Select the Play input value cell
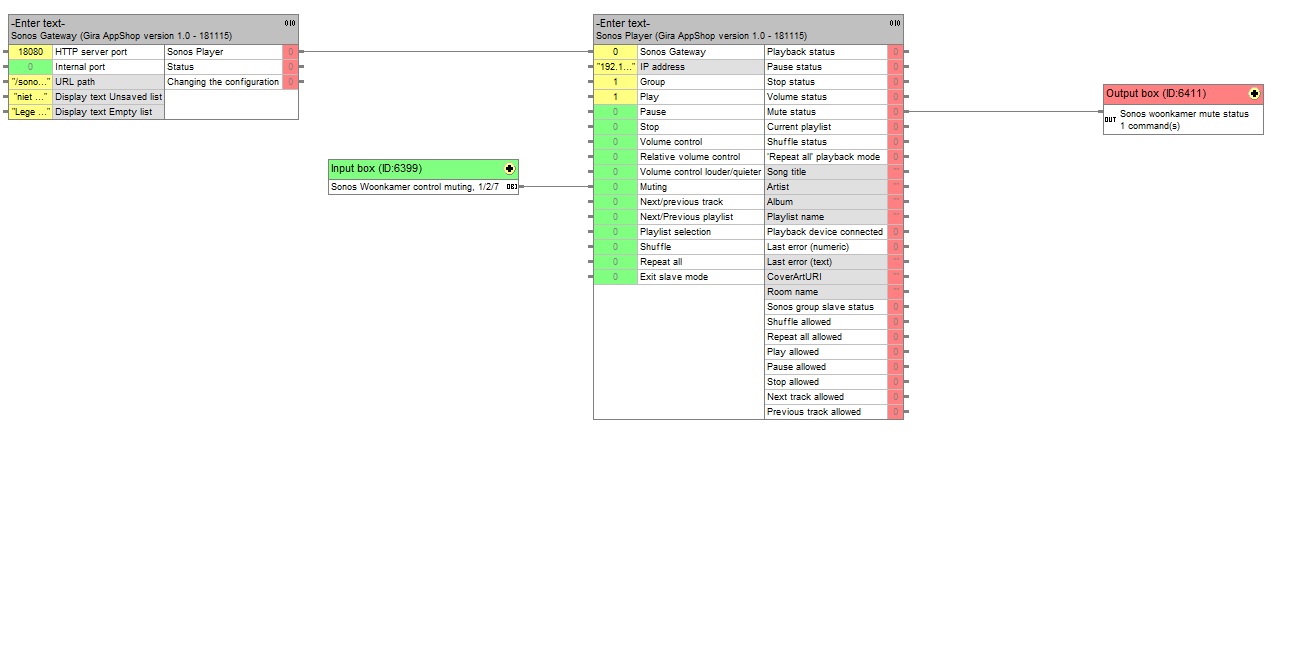The height and width of the screenshot is (648, 1312). coord(616,97)
